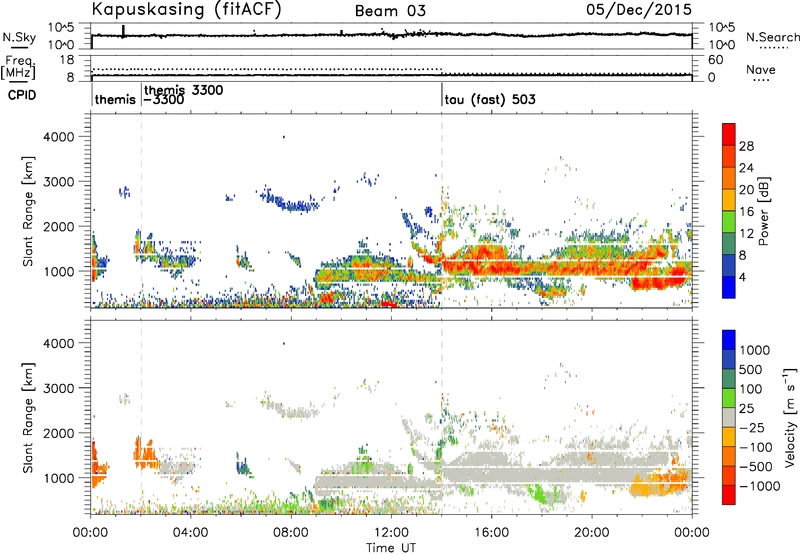
Task: Click the '18' tick of frequency panel
Action: [x=67, y=60]
